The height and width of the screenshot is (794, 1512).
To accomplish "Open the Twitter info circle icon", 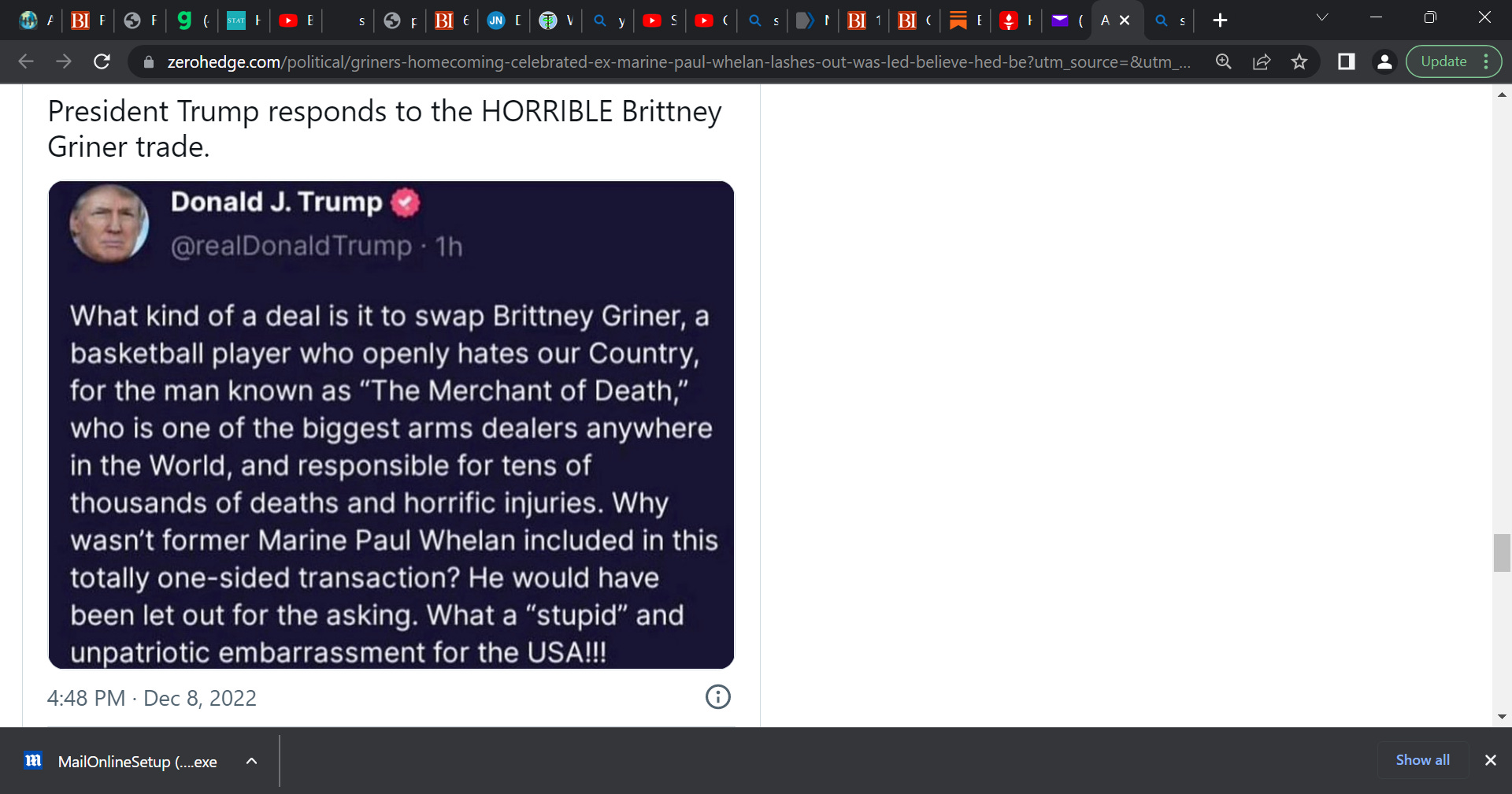I will 717,697.
